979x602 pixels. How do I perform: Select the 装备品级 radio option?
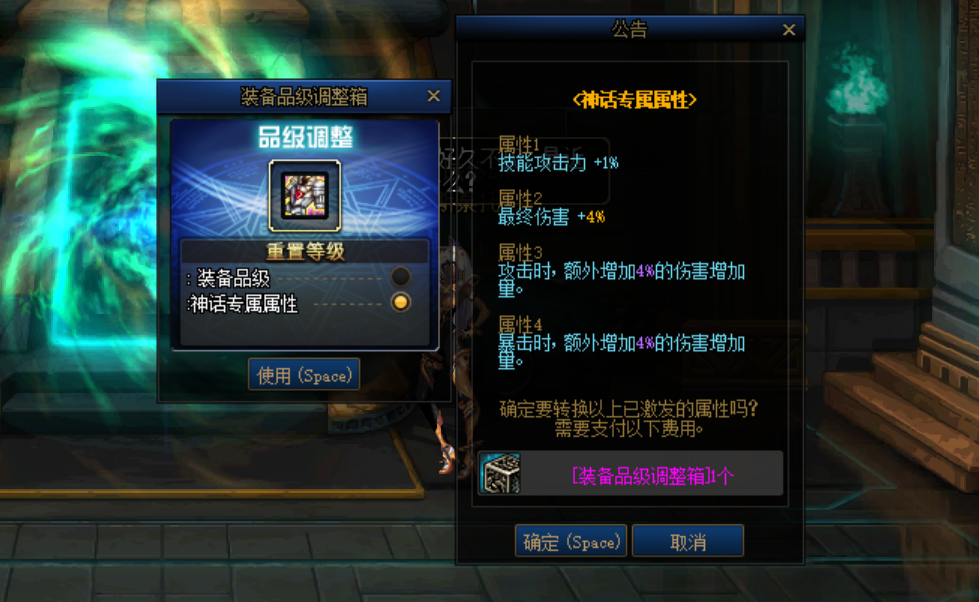tap(400, 276)
